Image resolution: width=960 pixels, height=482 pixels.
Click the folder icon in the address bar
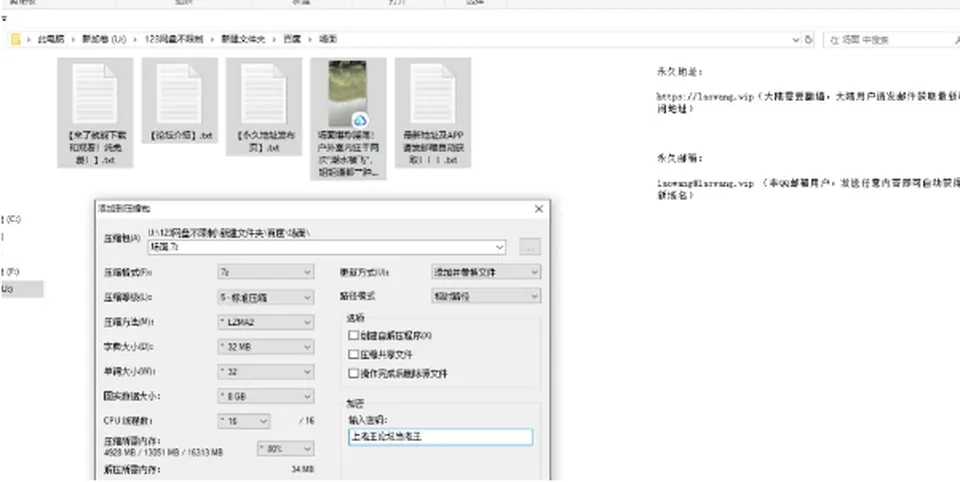pos(16,40)
